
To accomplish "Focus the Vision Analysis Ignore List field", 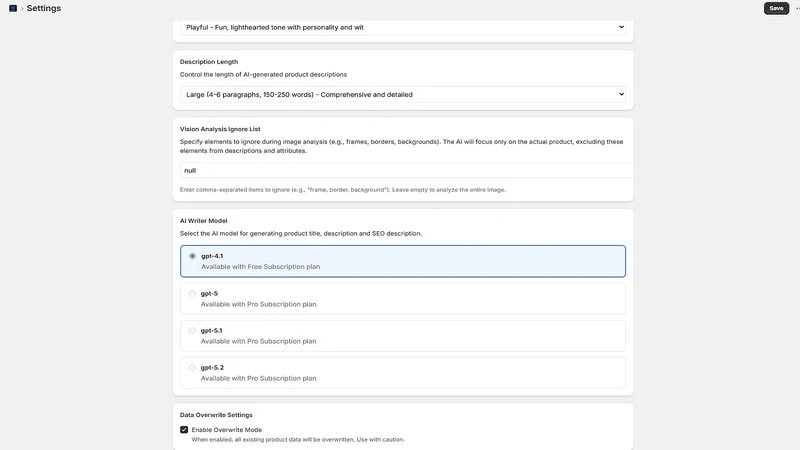I will (407, 170).
